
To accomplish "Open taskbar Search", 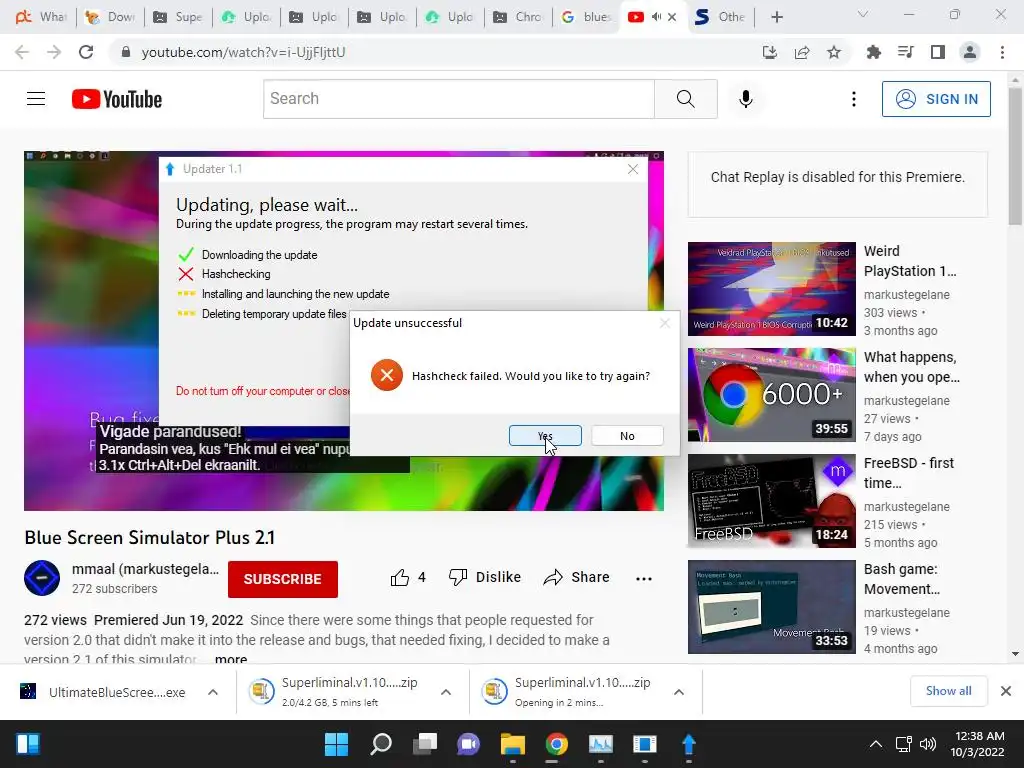I will pyautogui.click(x=381, y=744).
